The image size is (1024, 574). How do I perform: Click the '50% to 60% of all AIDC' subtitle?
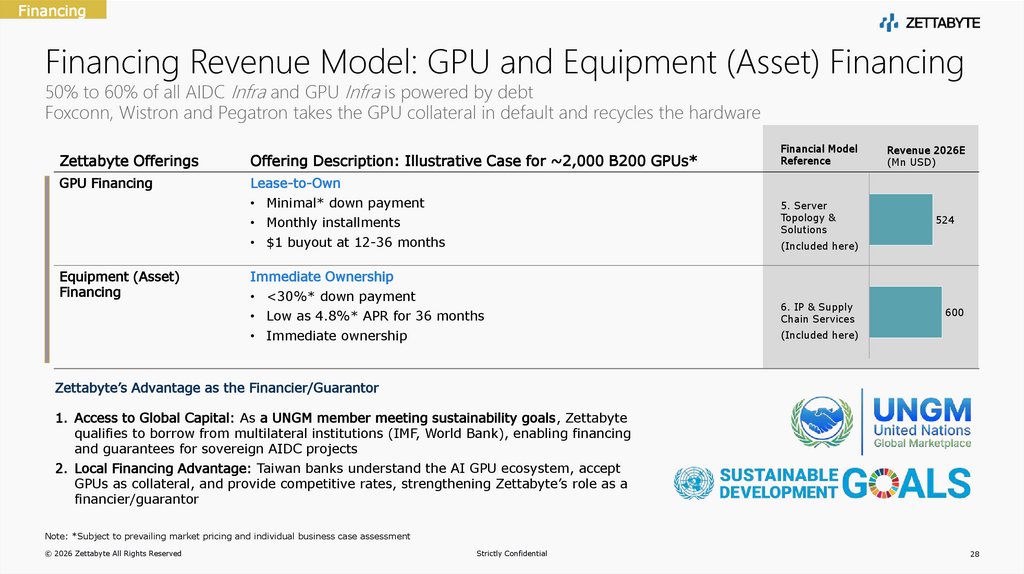(x=289, y=92)
